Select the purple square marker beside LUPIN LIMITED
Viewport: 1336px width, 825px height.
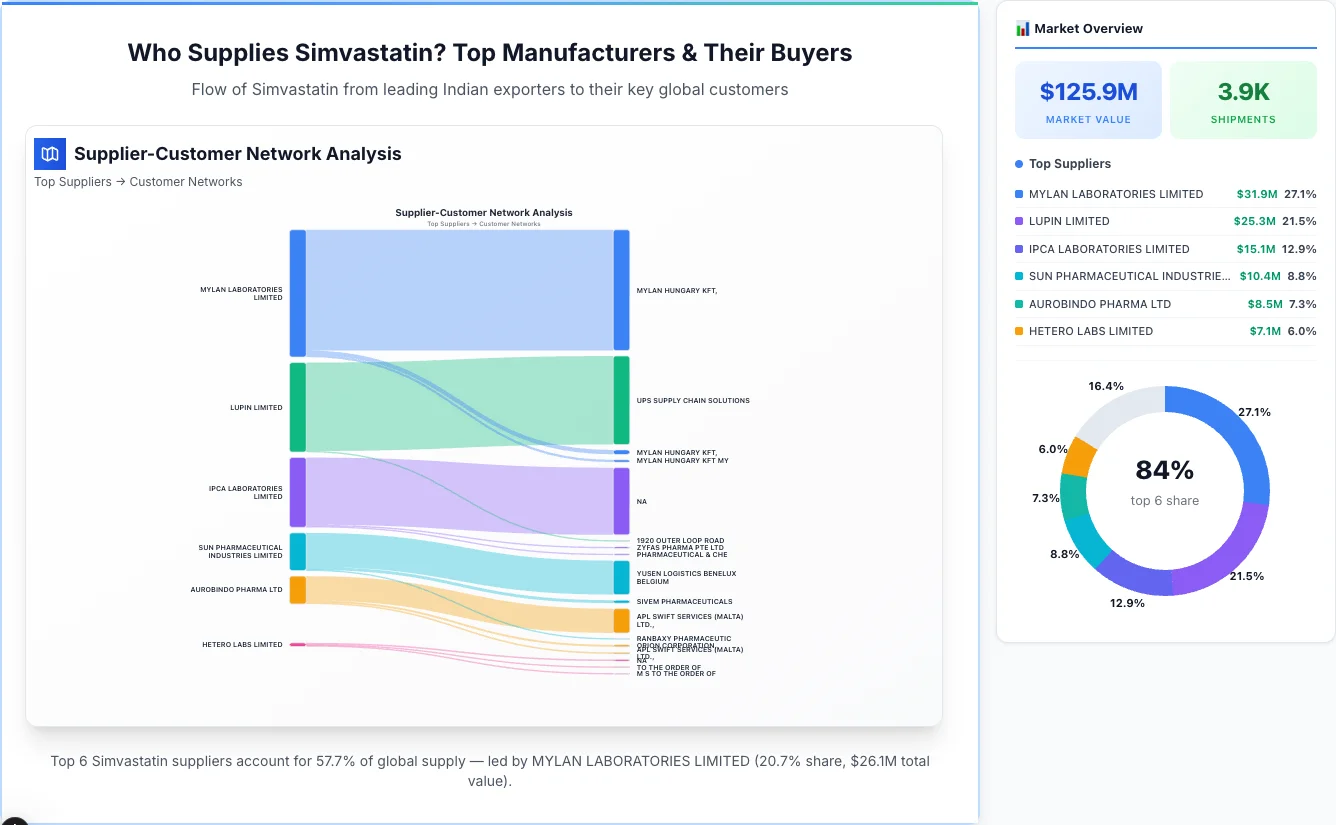(1019, 221)
